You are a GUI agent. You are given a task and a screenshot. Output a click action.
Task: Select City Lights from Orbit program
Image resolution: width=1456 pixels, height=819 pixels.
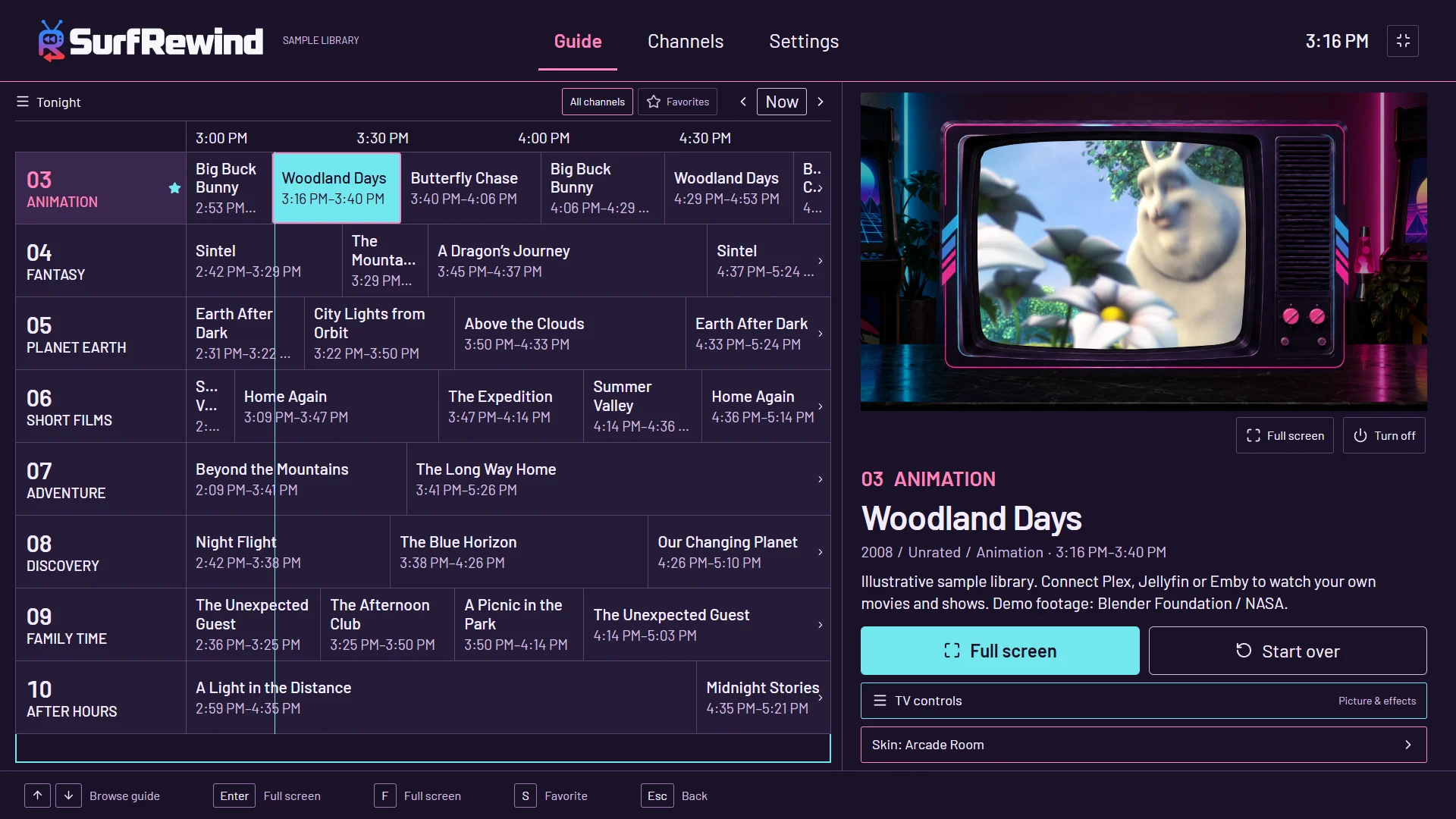[x=379, y=334]
